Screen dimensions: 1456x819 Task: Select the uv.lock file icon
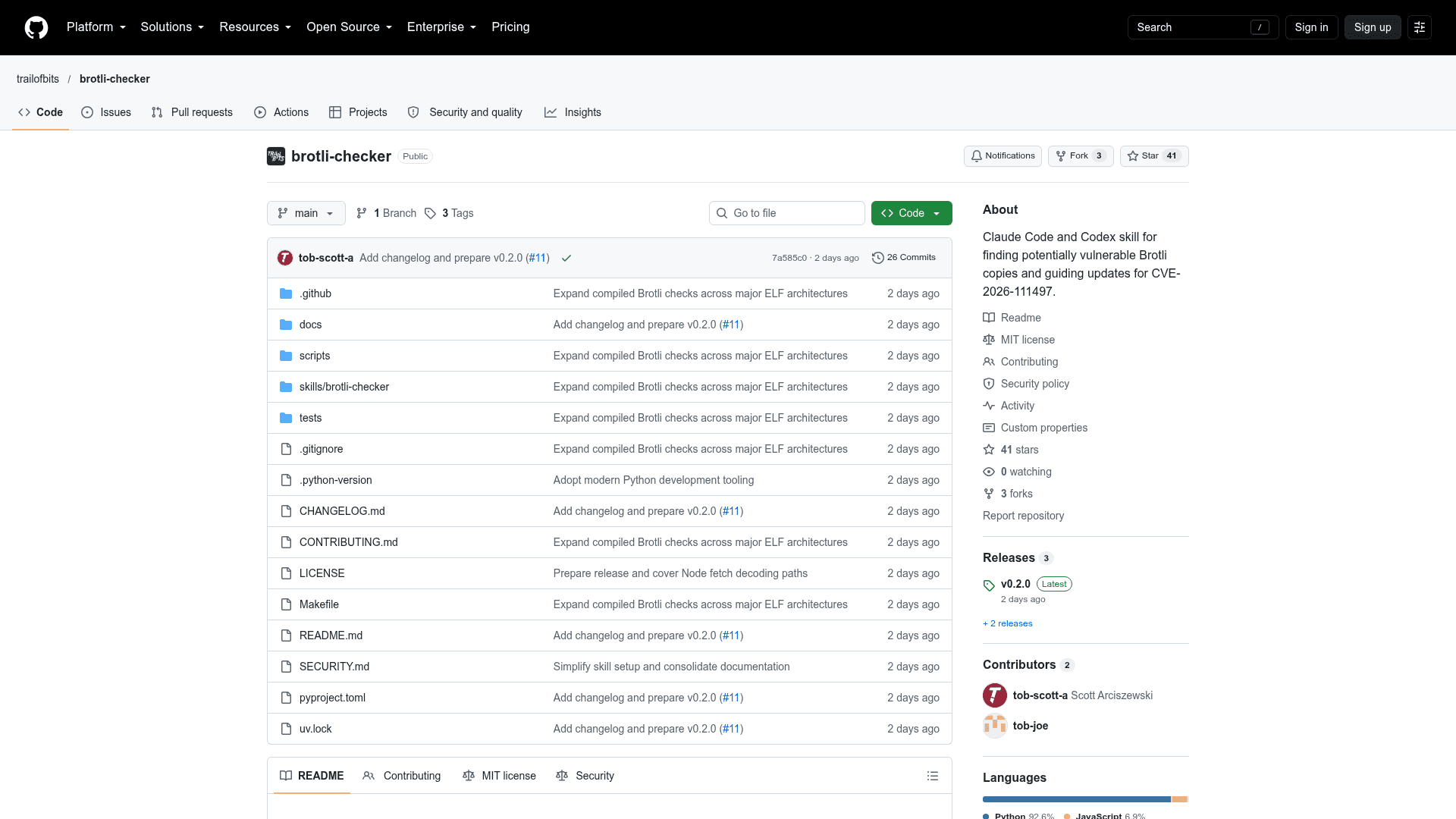tap(286, 729)
